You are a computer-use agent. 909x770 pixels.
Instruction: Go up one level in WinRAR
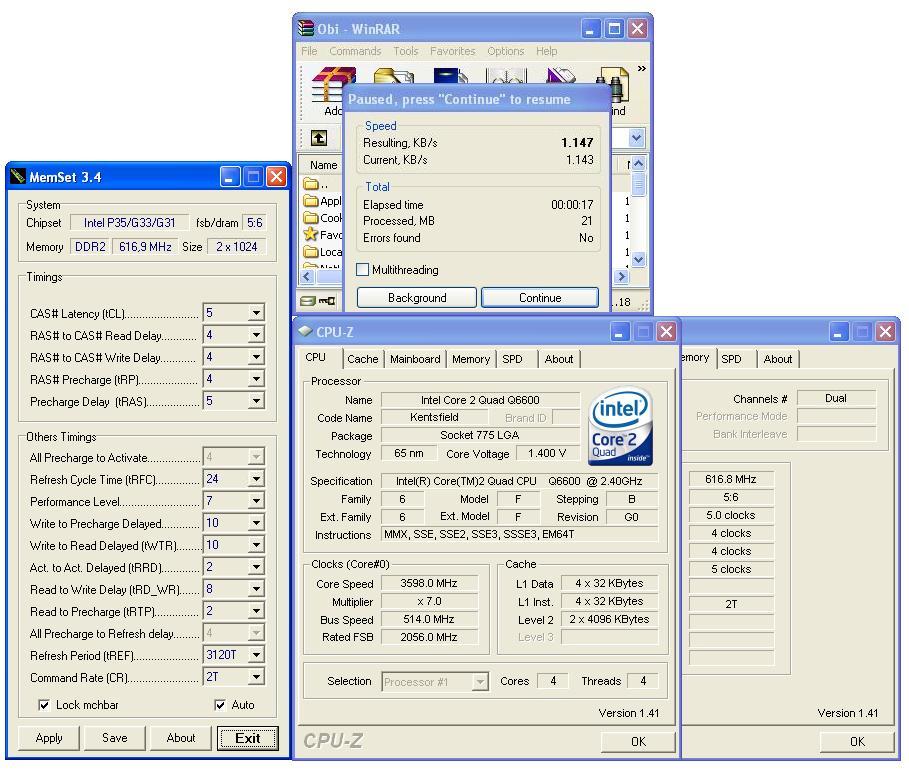point(319,138)
